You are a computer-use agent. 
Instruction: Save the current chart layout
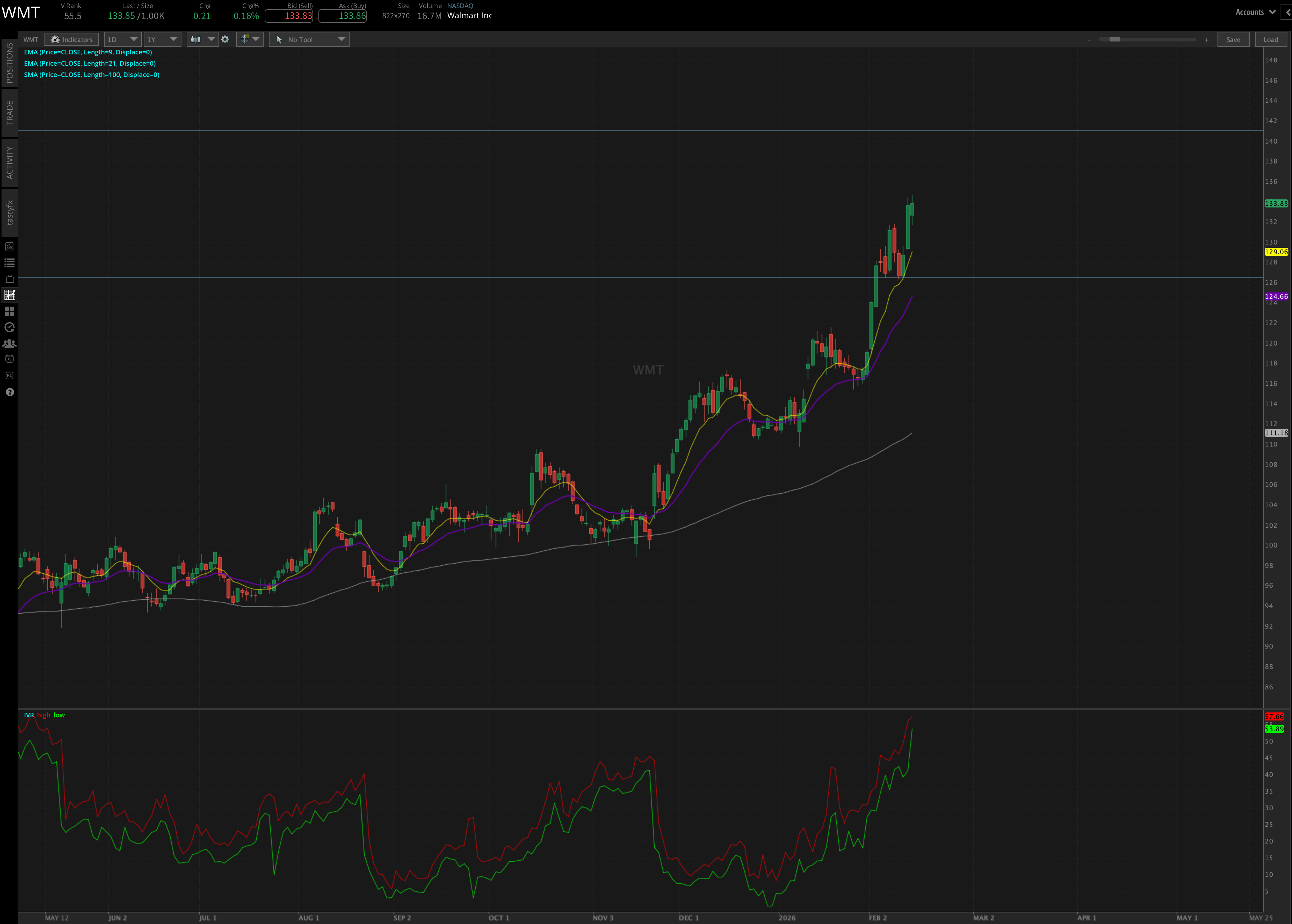pos(1234,39)
